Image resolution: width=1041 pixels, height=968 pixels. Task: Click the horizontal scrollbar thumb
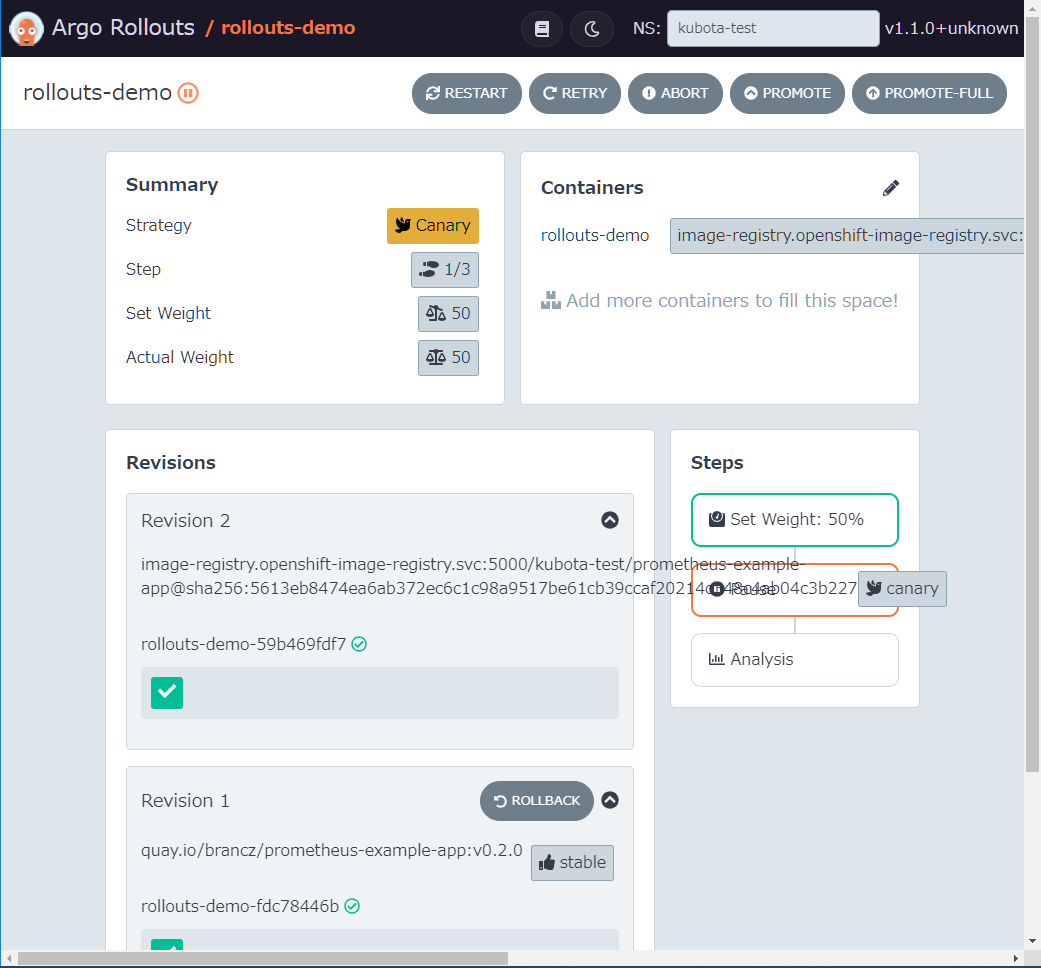pos(263,959)
